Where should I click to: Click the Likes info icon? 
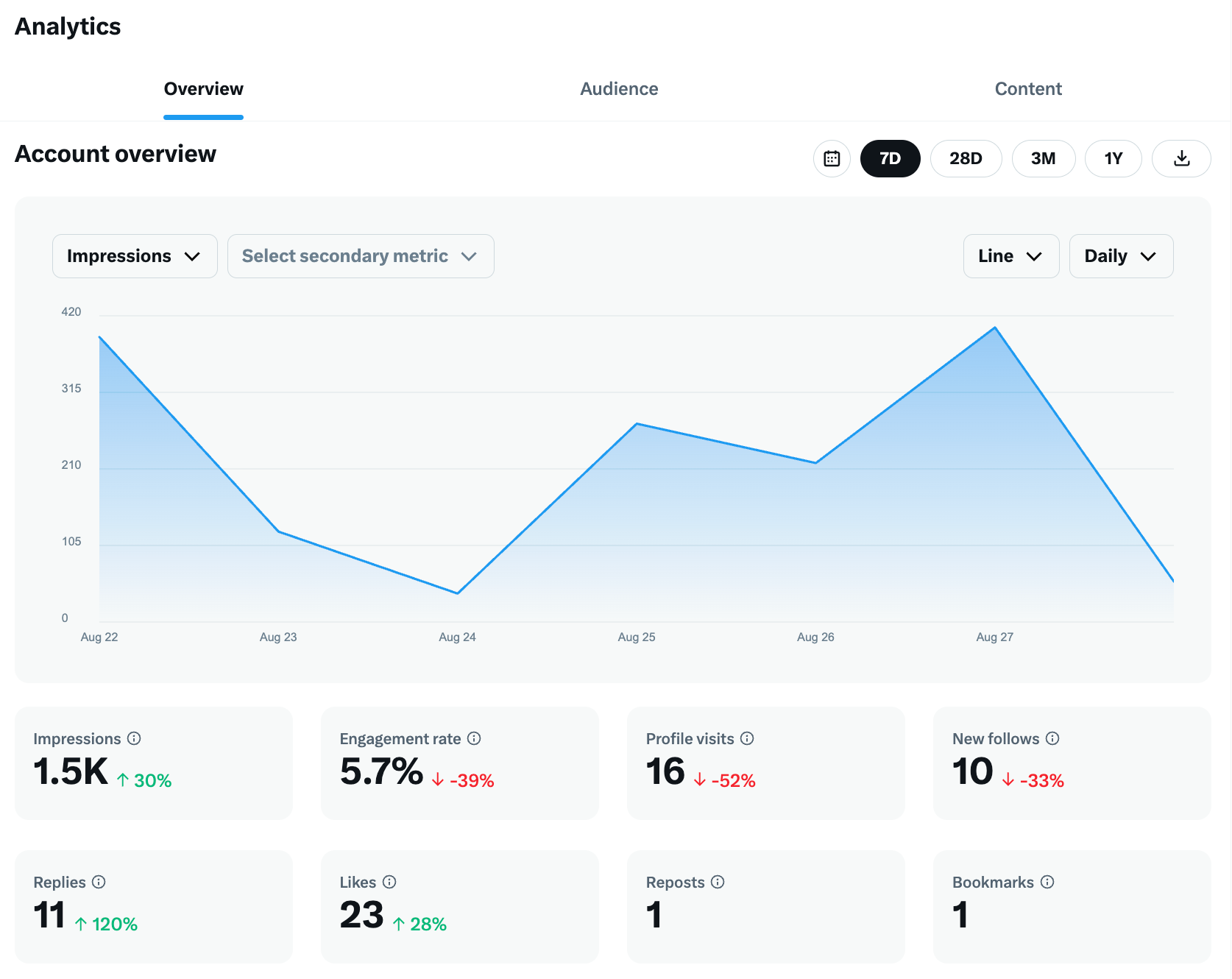click(390, 882)
